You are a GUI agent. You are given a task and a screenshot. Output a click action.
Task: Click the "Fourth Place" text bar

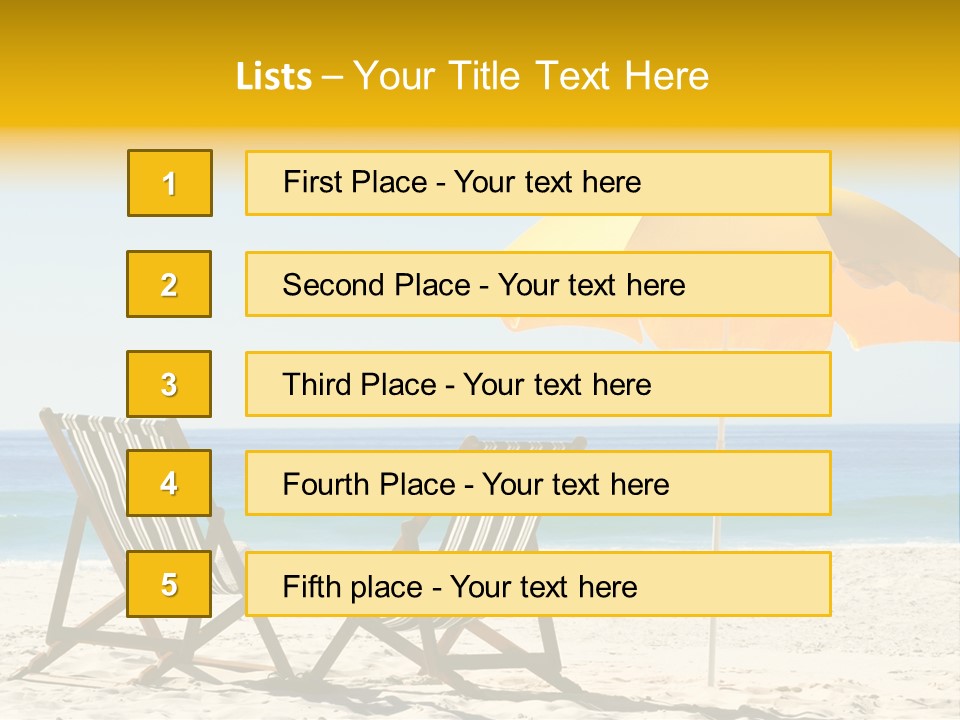tap(538, 483)
